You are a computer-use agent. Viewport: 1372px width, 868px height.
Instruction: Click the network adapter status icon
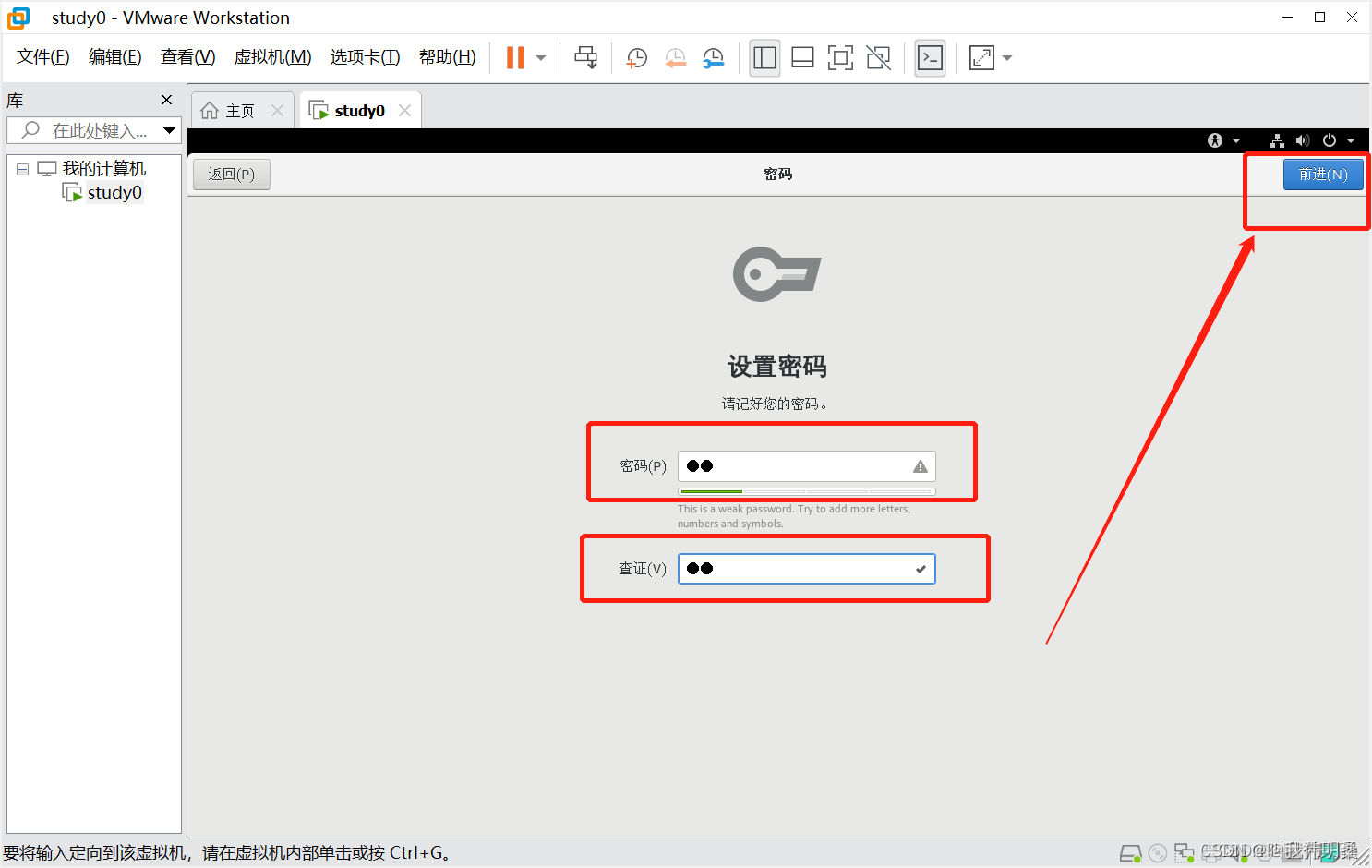[1184, 853]
